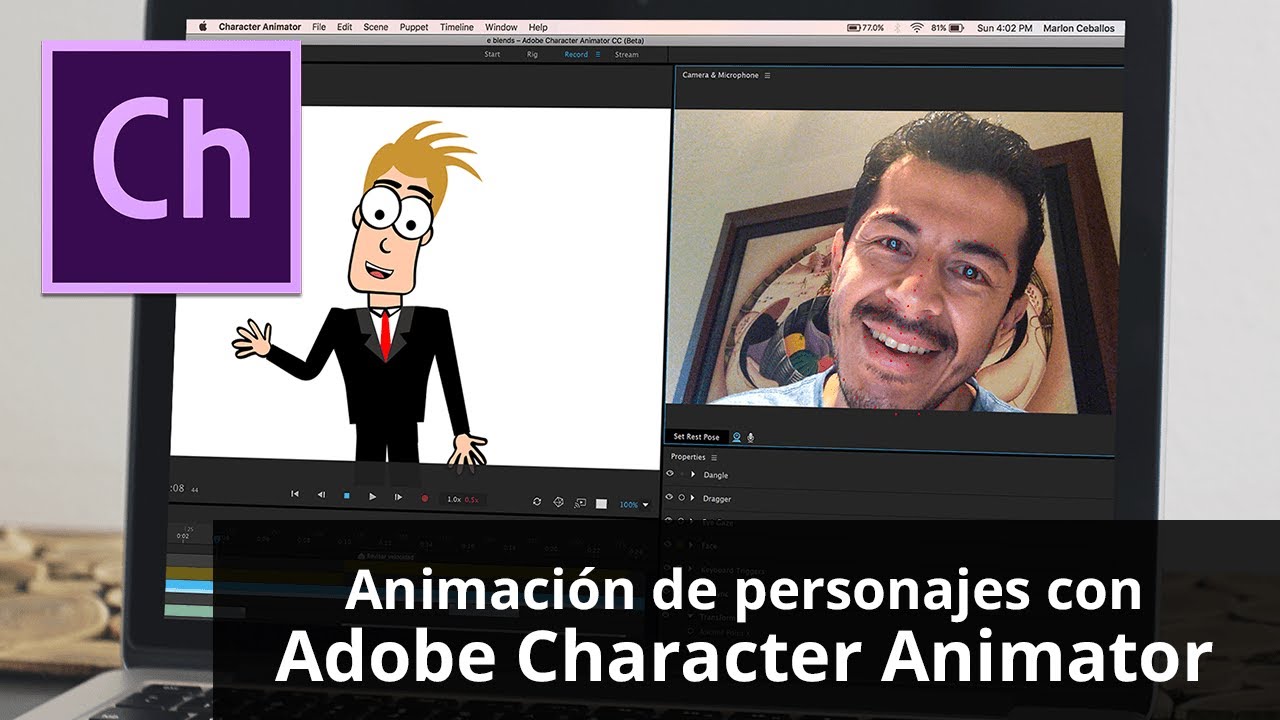This screenshot has height=720, width=1280.
Task: Arm the Dragger behavior for record
Action: [x=681, y=498]
